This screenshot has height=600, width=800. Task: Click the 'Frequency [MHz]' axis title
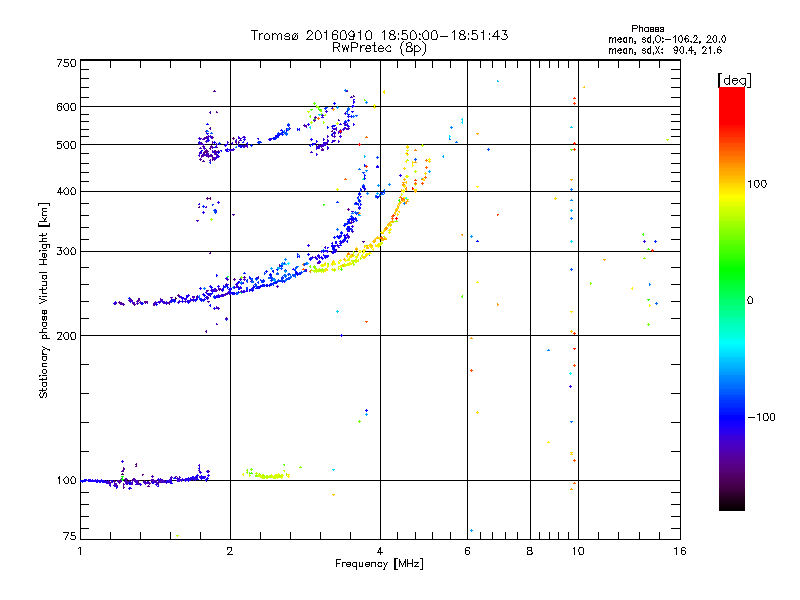pos(379,564)
